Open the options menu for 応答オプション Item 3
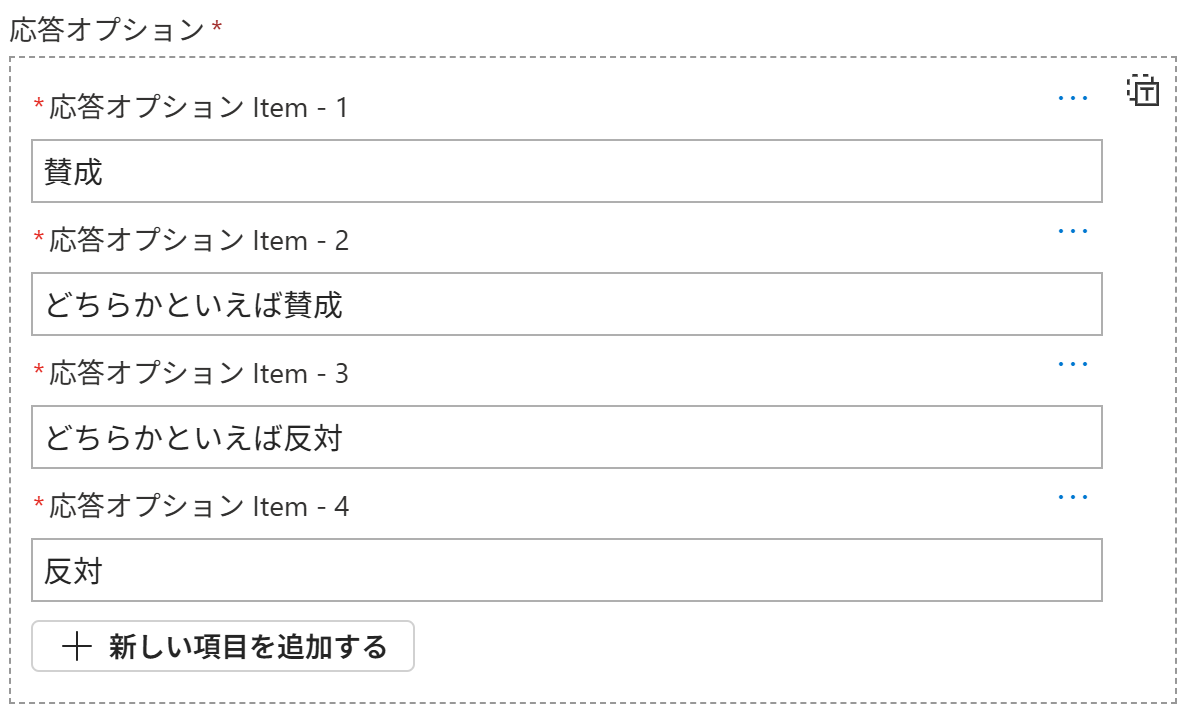 (1072, 362)
